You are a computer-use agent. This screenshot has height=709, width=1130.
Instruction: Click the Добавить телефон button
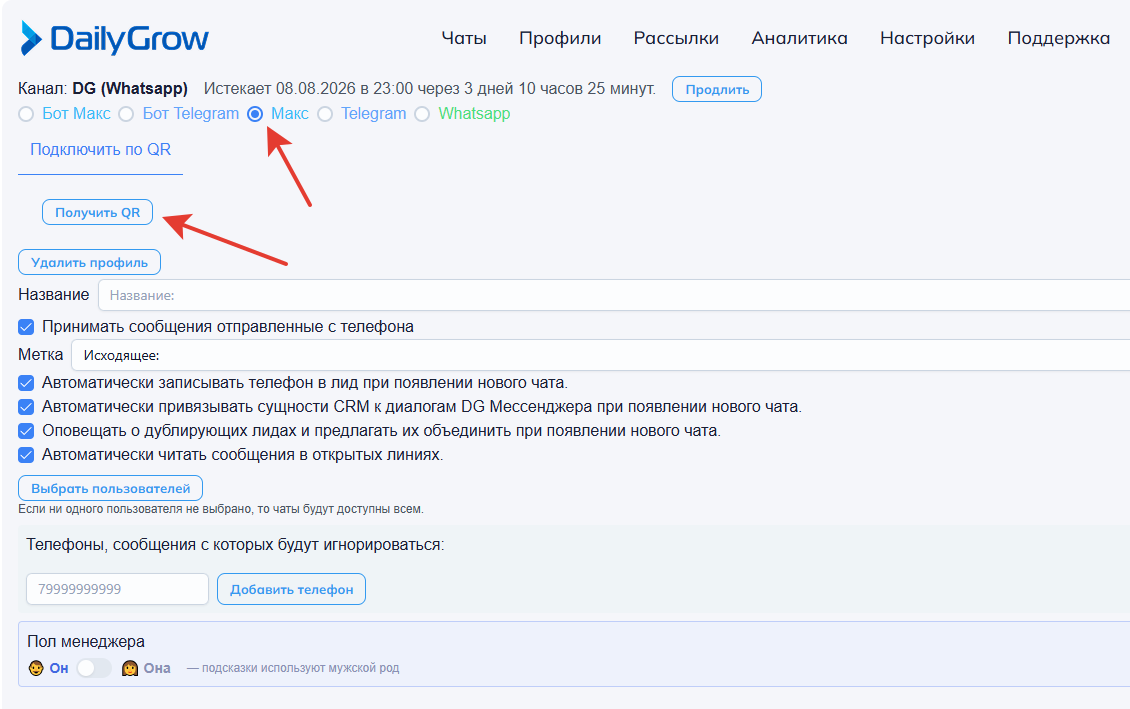tap(291, 589)
